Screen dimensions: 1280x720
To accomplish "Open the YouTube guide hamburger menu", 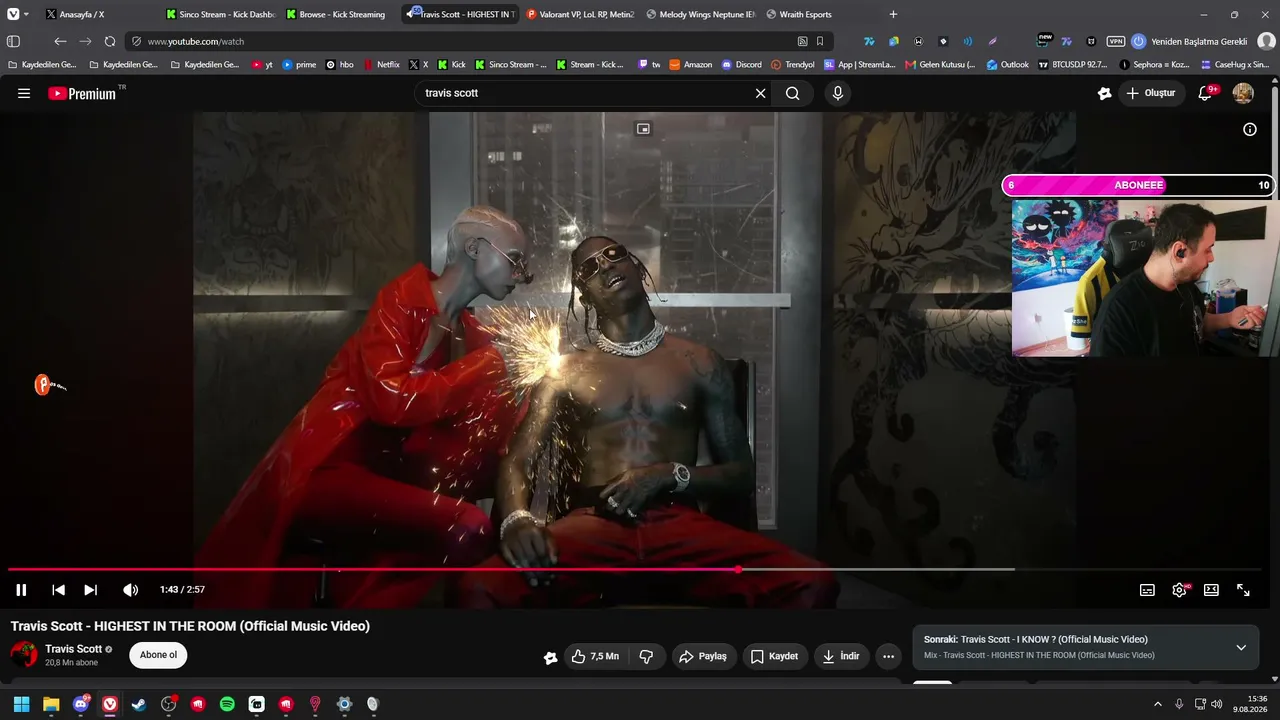I will coord(24,93).
